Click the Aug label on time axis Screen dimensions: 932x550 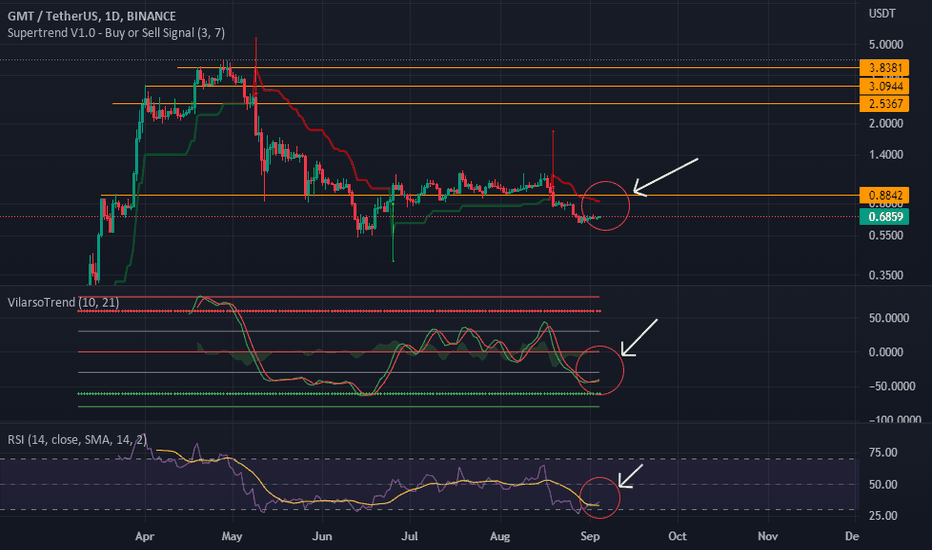(500, 536)
